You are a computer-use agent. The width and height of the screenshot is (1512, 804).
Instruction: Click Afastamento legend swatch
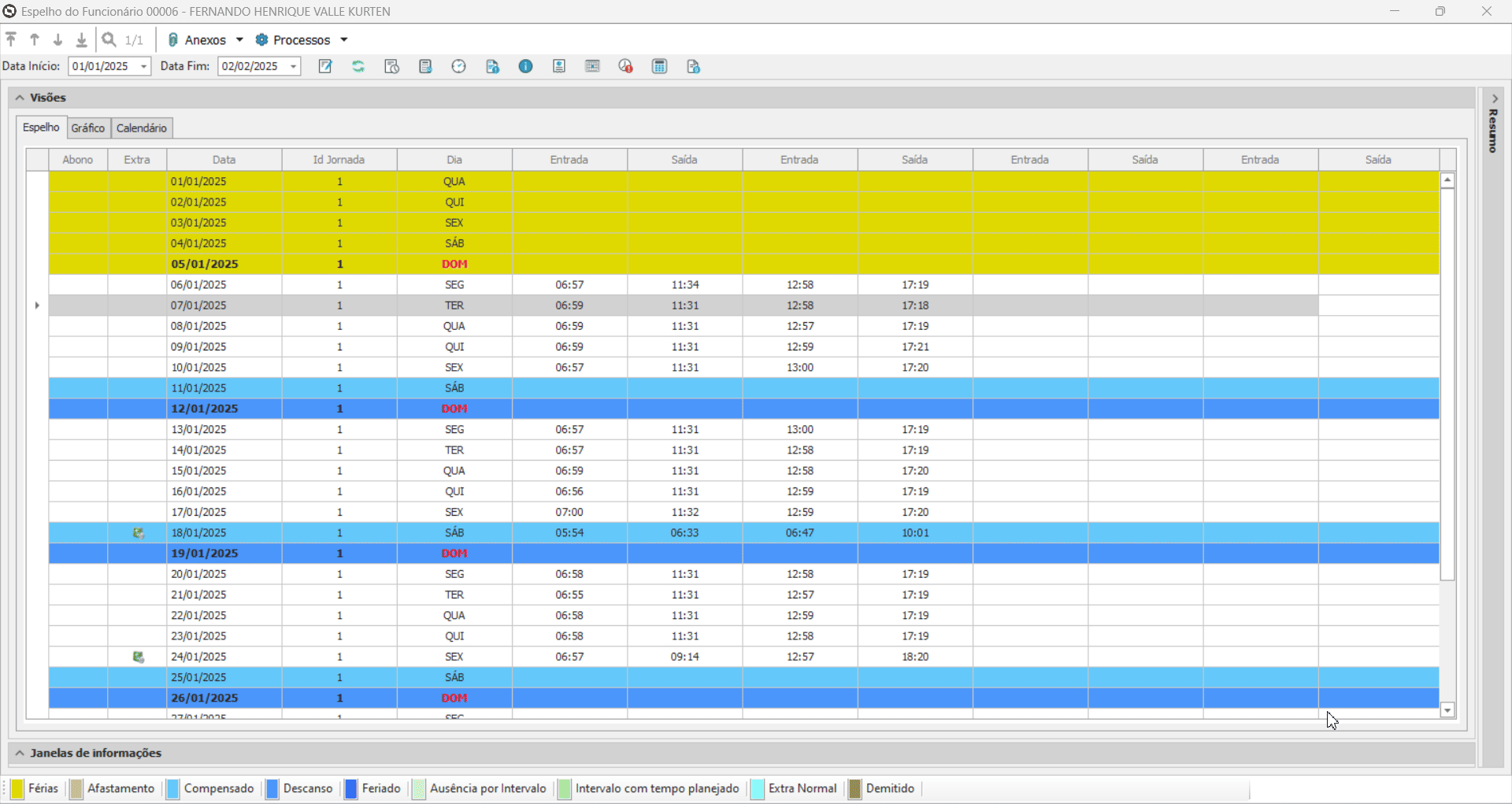[76, 789]
